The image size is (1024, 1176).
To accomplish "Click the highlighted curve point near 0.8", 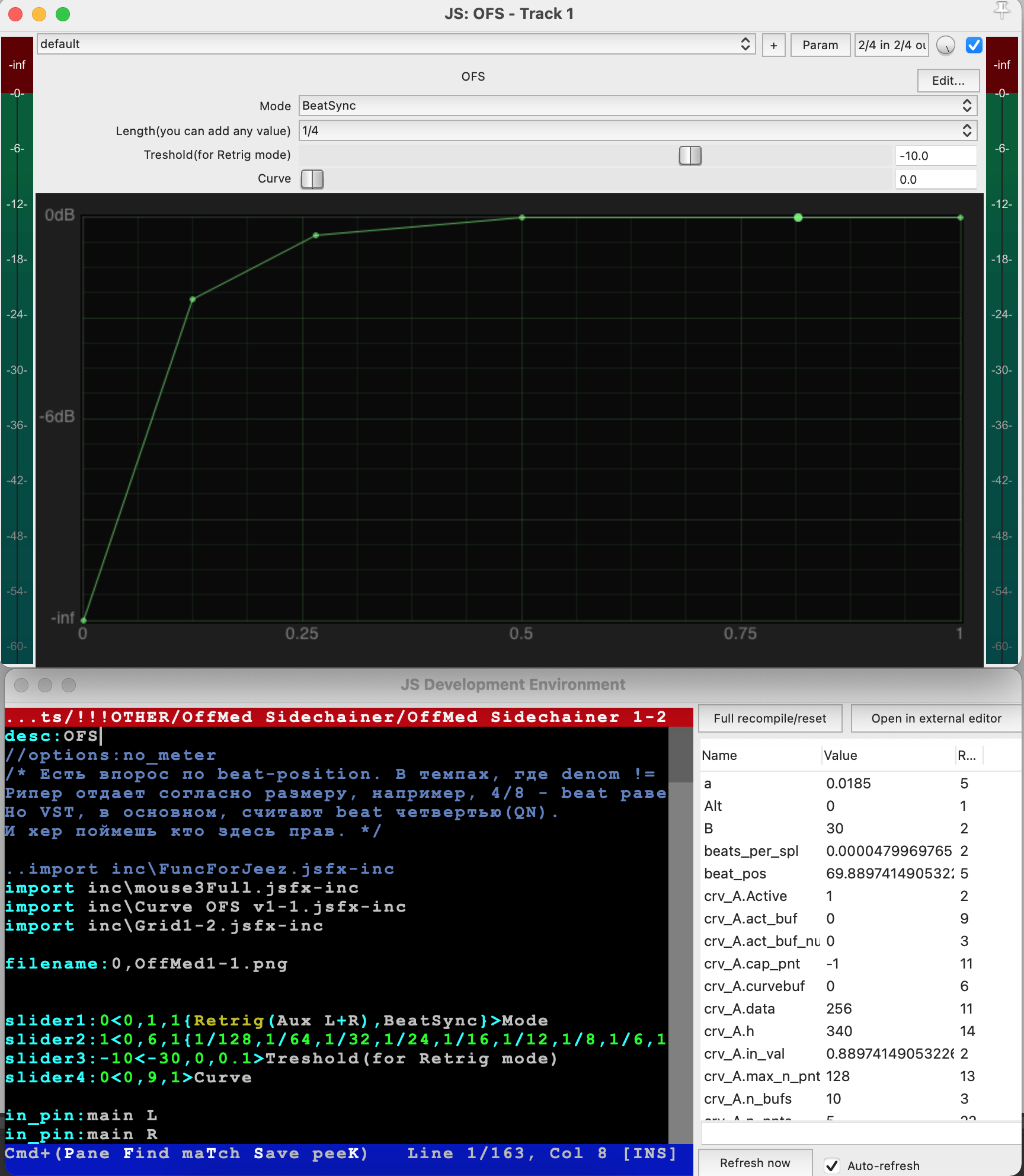I will (x=798, y=218).
